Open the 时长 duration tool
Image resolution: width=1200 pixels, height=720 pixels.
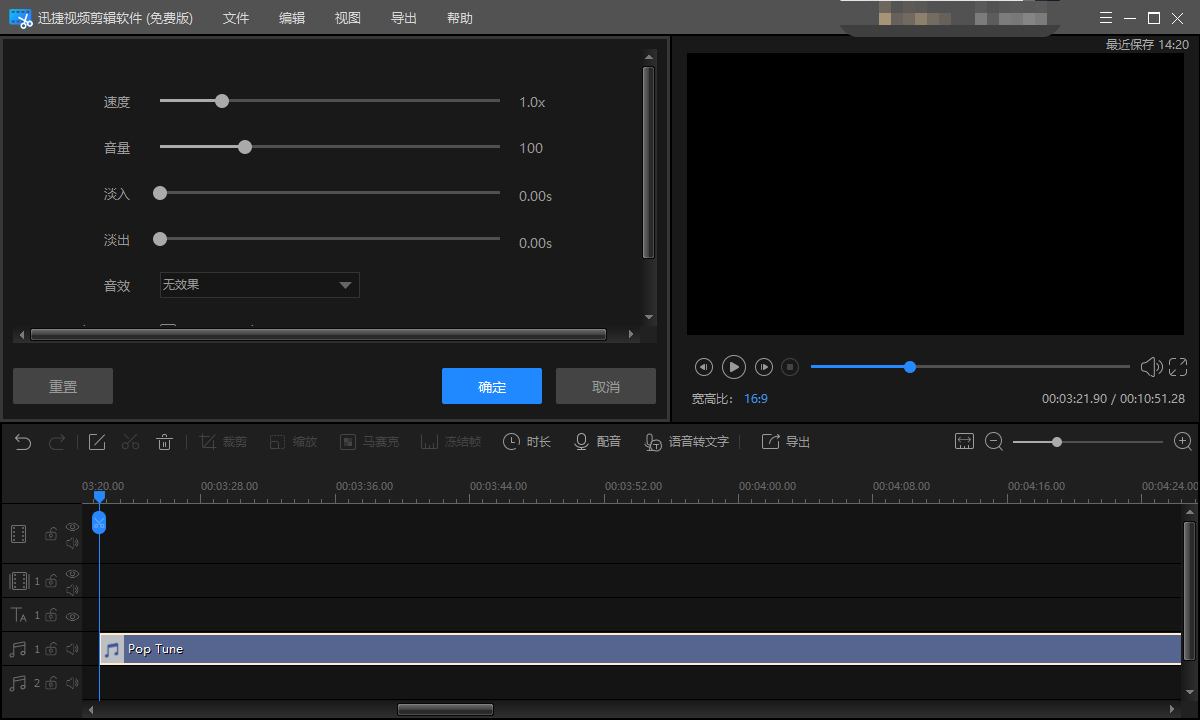(x=527, y=442)
